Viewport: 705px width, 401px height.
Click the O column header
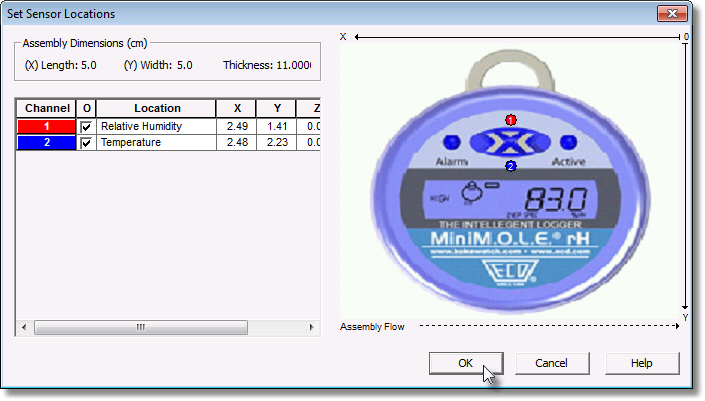pos(86,108)
